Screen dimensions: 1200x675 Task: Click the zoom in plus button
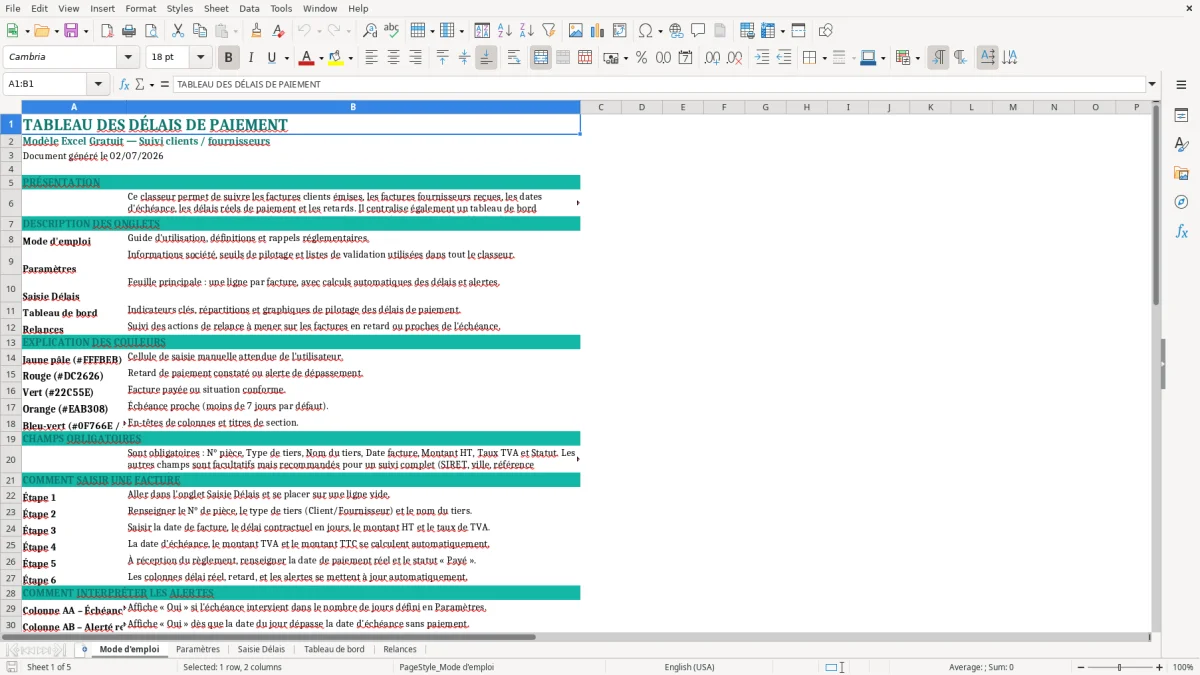point(1161,667)
